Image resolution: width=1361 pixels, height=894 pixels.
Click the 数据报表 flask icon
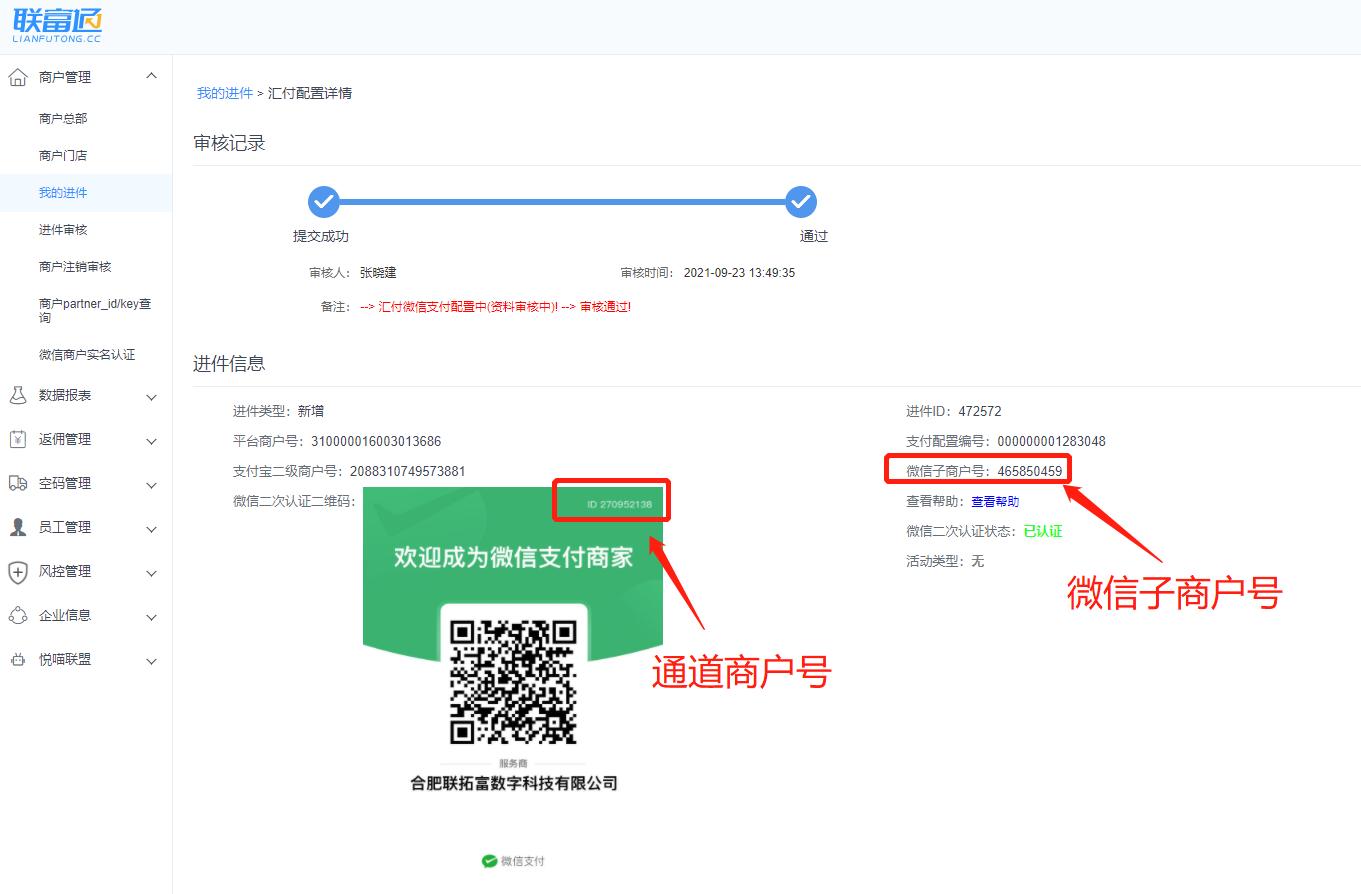[18, 395]
